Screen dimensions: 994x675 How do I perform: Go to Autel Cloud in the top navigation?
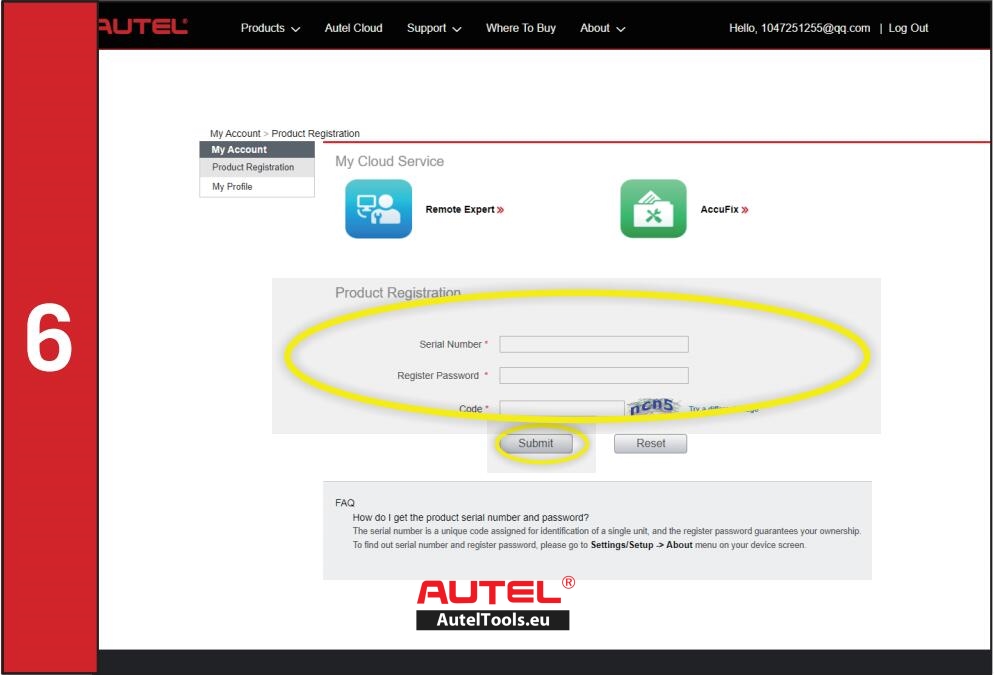(x=353, y=28)
